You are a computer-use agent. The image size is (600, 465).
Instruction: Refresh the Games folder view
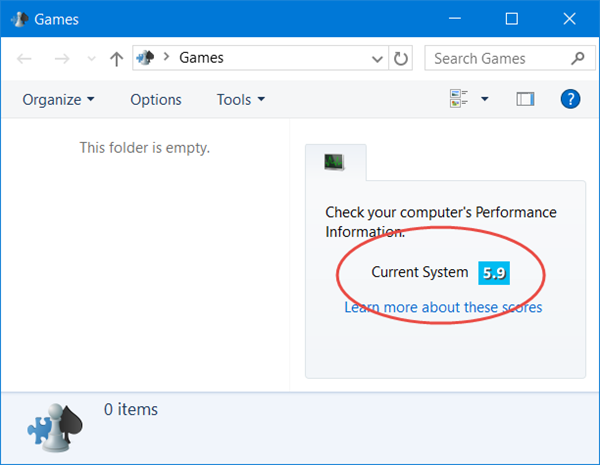pyautogui.click(x=401, y=58)
